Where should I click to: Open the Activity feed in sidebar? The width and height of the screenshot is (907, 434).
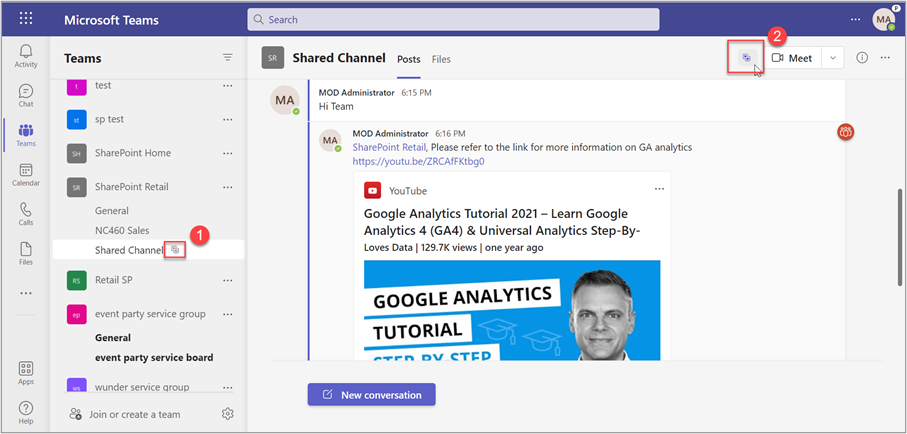(x=26, y=55)
